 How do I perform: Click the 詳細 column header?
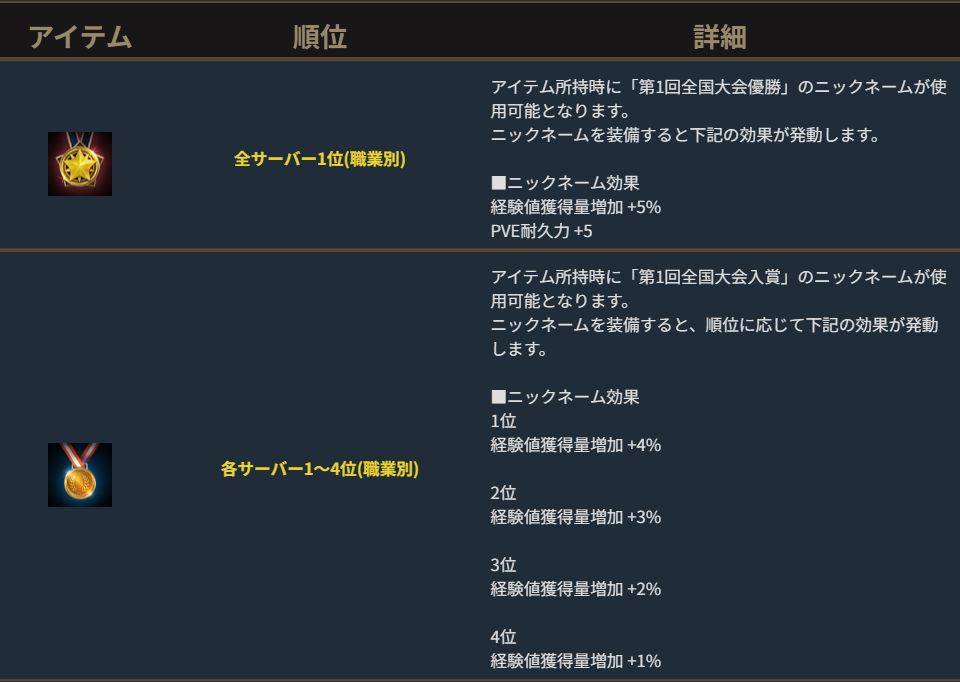(720, 38)
